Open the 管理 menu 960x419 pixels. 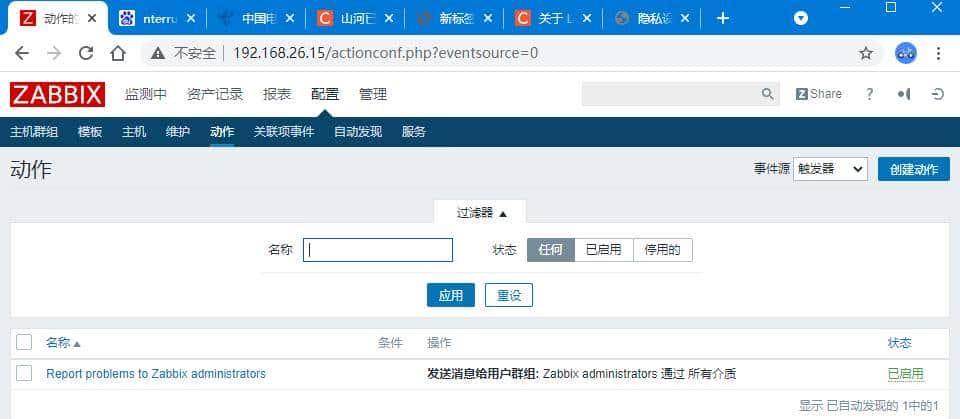(373, 94)
